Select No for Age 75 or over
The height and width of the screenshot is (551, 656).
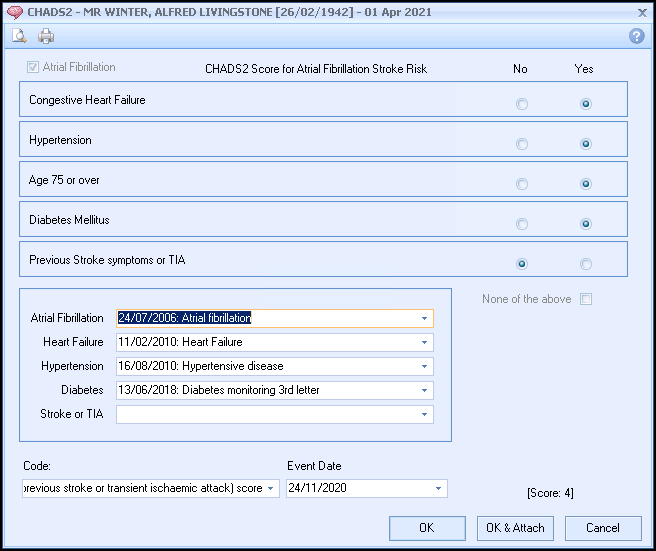tap(522, 184)
